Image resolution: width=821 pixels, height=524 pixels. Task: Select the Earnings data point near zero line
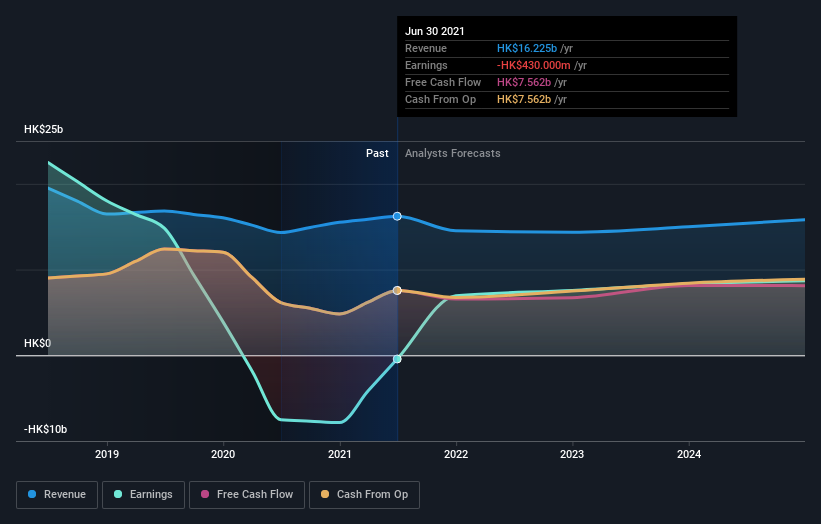point(397,359)
